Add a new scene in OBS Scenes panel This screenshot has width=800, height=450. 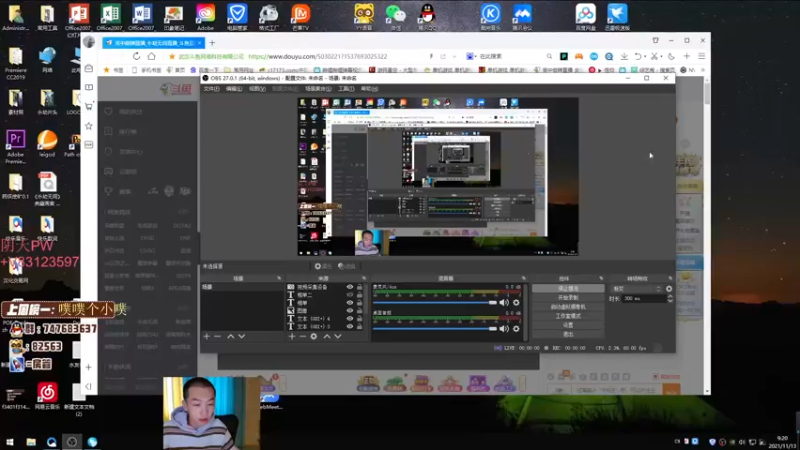coord(207,336)
